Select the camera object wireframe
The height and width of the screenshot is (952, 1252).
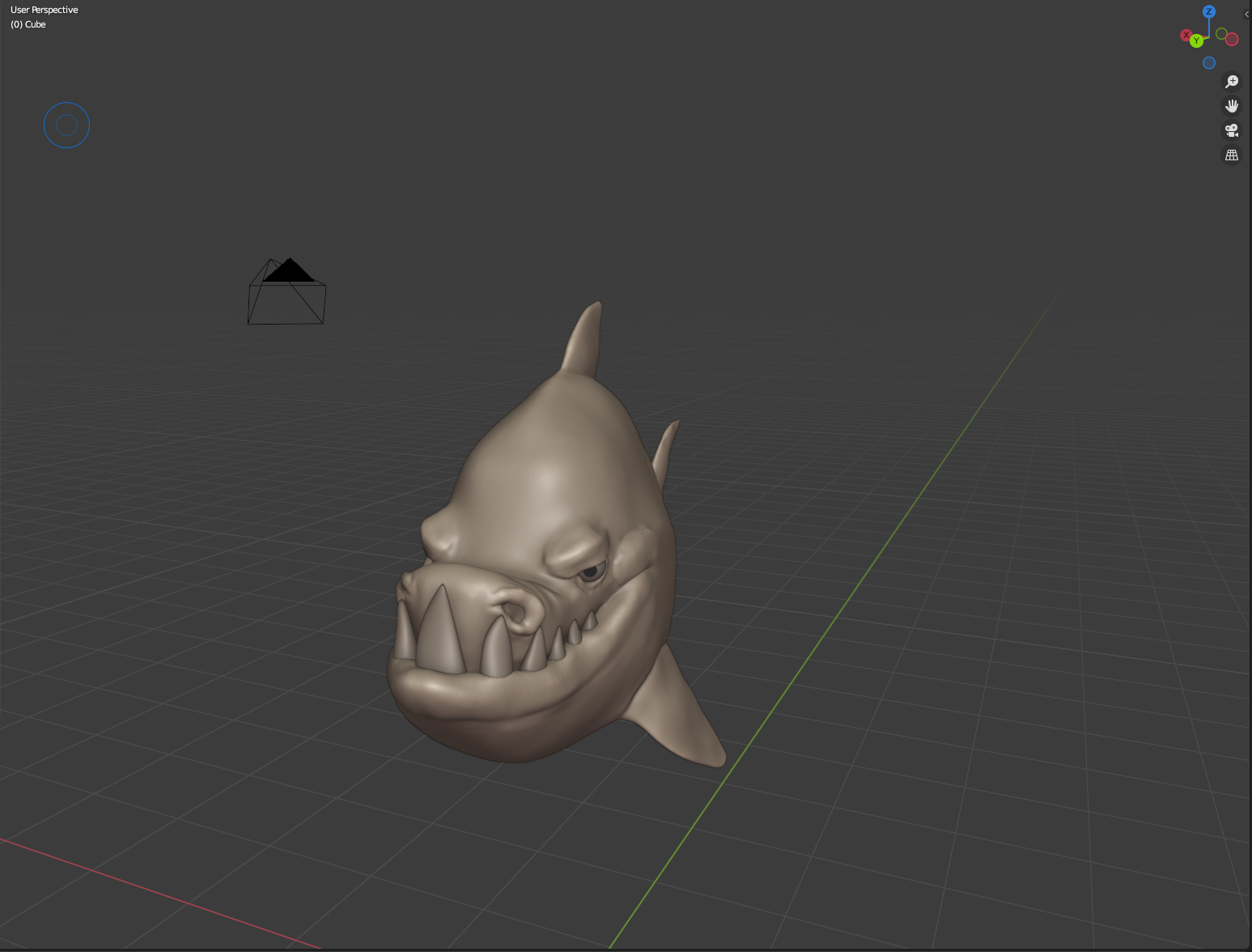coord(286,291)
